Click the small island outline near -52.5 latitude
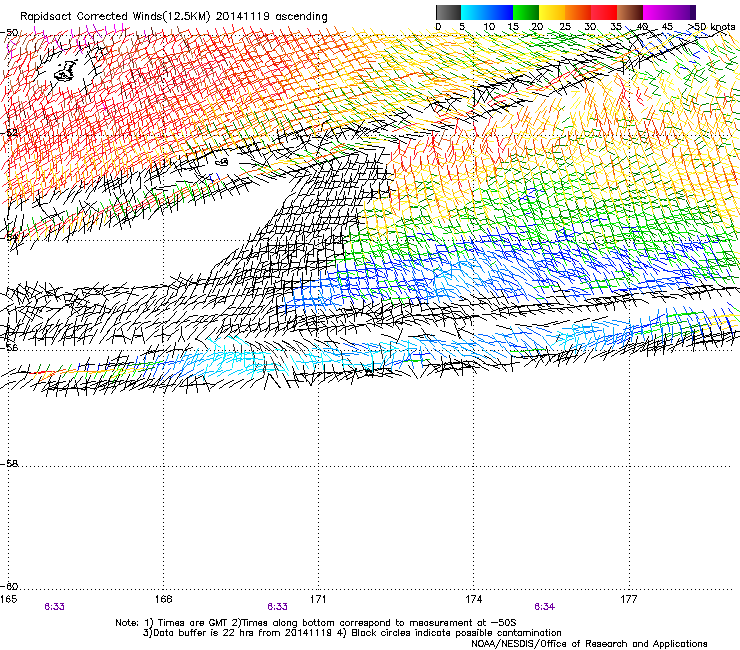 coord(222,162)
